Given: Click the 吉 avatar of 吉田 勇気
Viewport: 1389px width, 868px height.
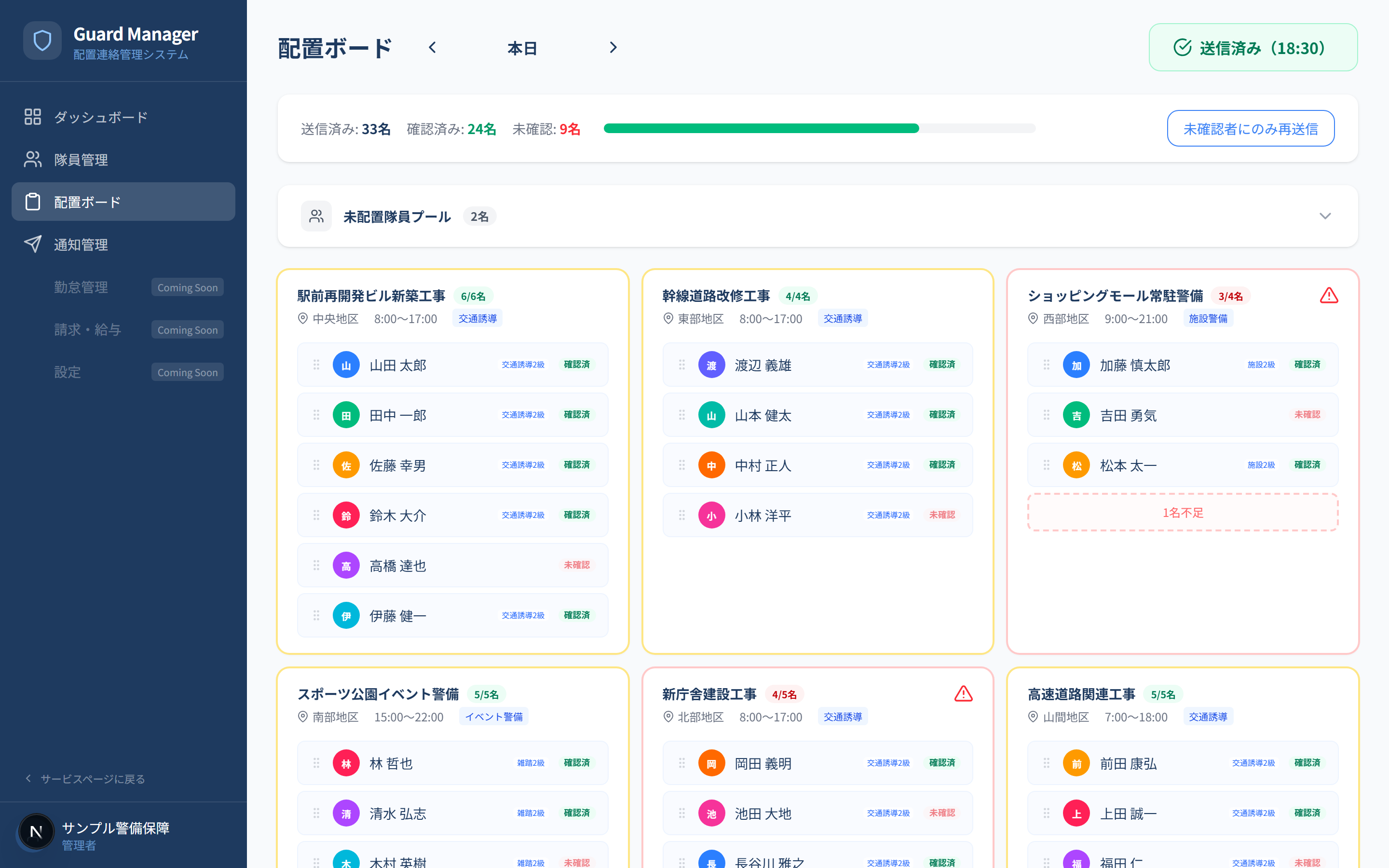Looking at the screenshot, I should click(x=1077, y=415).
